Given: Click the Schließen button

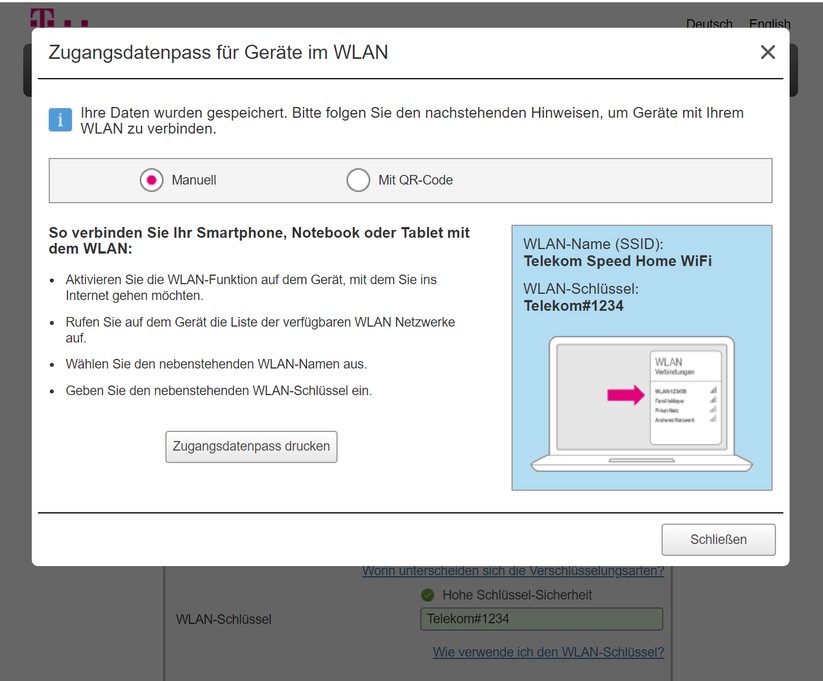Looking at the screenshot, I should pyautogui.click(x=718, y=539).
